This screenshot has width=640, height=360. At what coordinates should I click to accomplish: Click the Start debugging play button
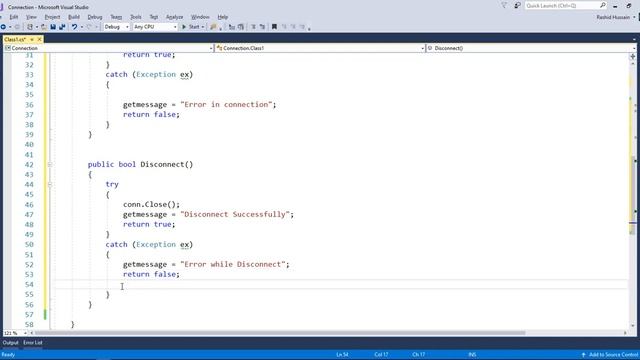[x=184, y=27]
